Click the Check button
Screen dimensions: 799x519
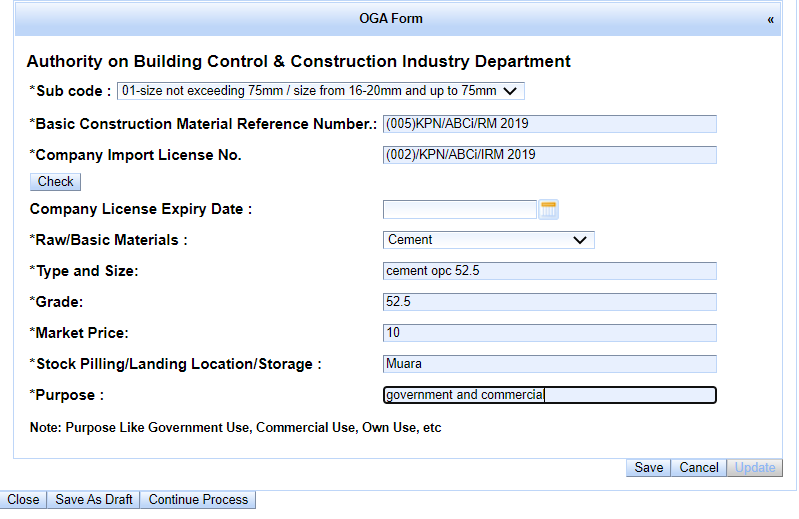coord(56,182)
